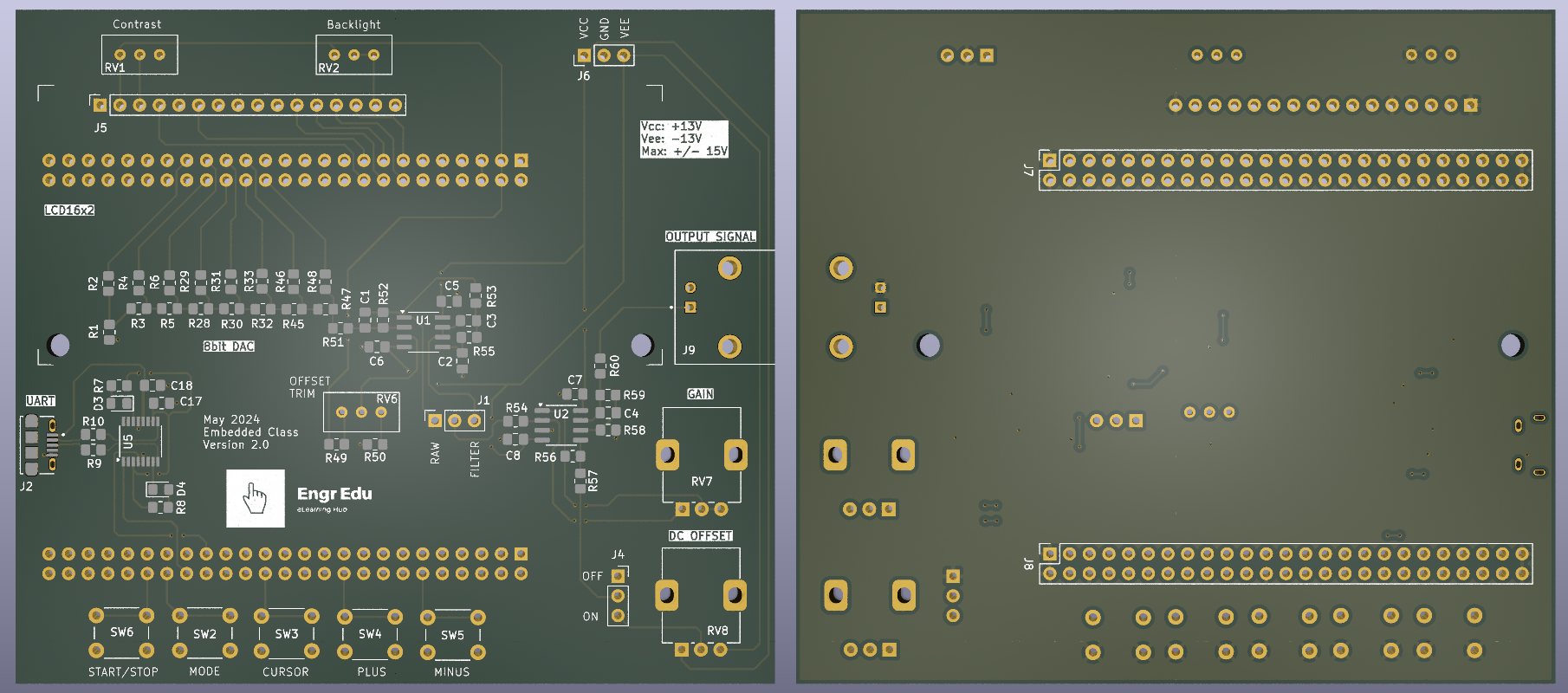Click the RV2 Backlight trimmer
The height and width of the screenshot is (693, 1568).
click(x=353, y=55)
